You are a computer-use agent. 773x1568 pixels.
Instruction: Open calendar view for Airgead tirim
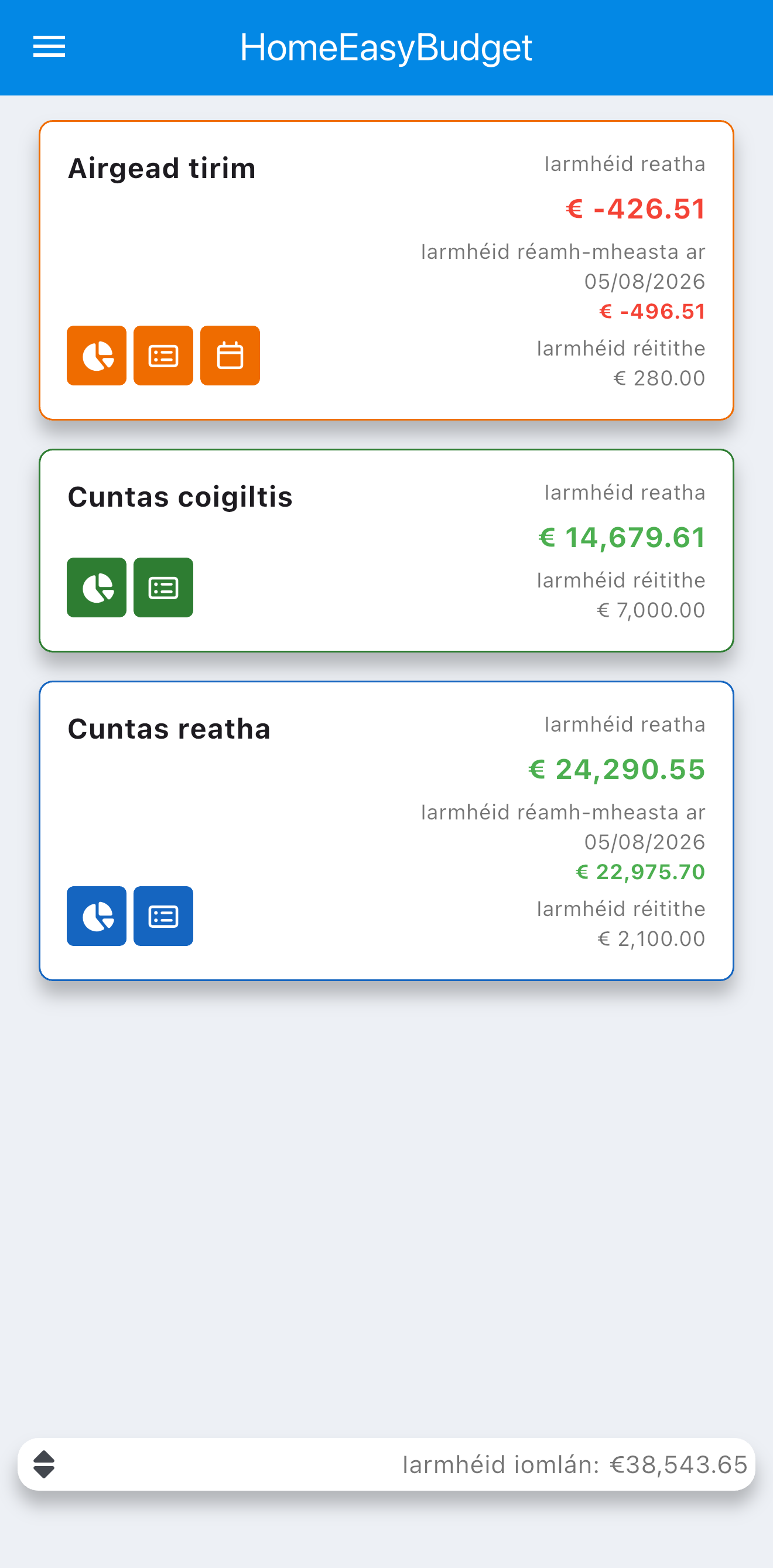(x=230, y=356)
